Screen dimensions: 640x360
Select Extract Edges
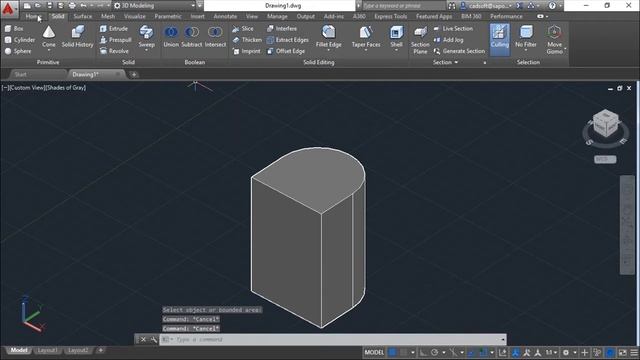click(287, 40)
